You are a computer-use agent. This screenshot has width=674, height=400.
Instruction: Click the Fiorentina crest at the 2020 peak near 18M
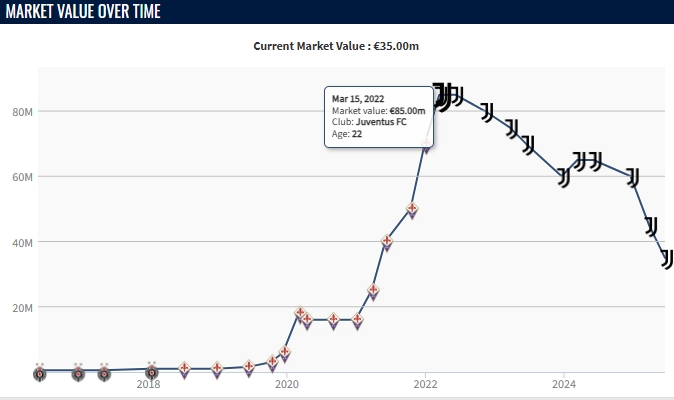[299, 315]
